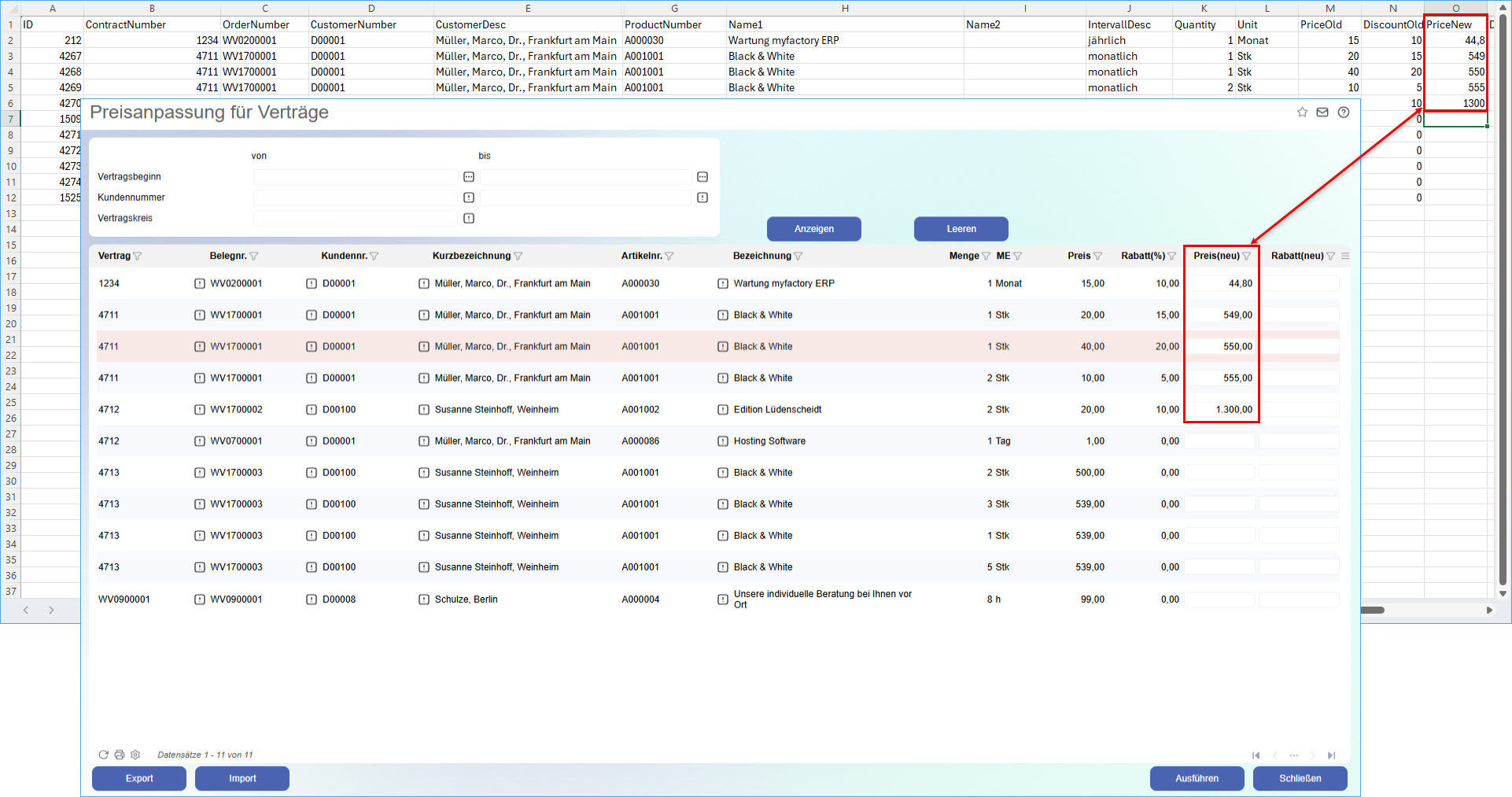Click info icon next to contract WV0900001
This screenshot has height=797, width=1512.
click(x=200, y=600)
